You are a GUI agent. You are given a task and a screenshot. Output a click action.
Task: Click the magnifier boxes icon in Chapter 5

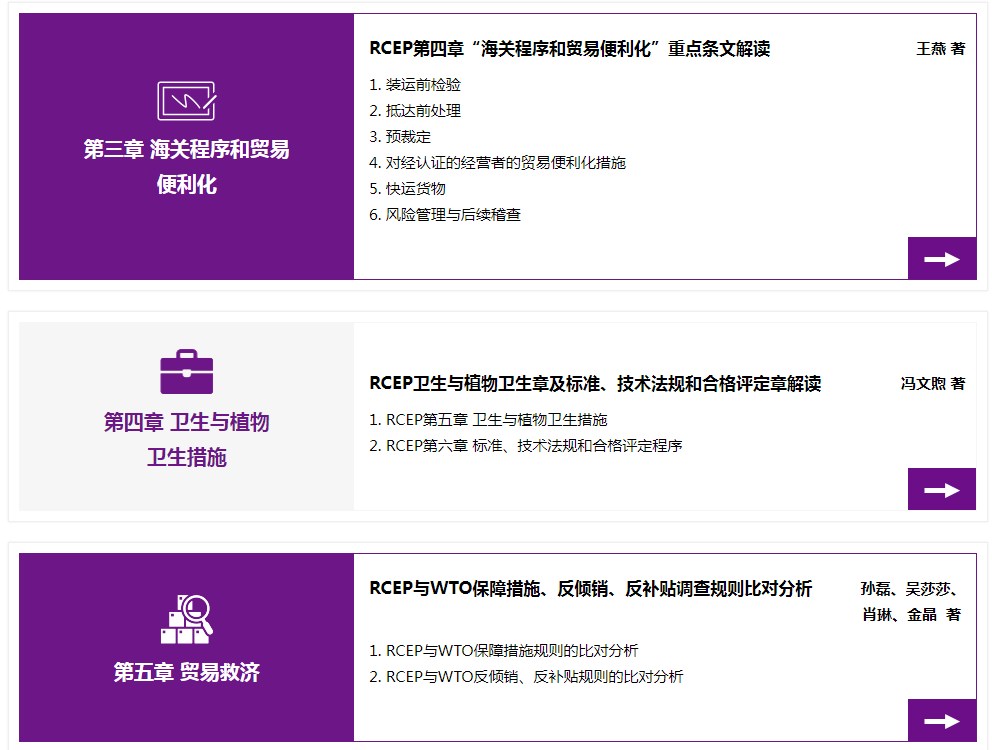[186, 619]
